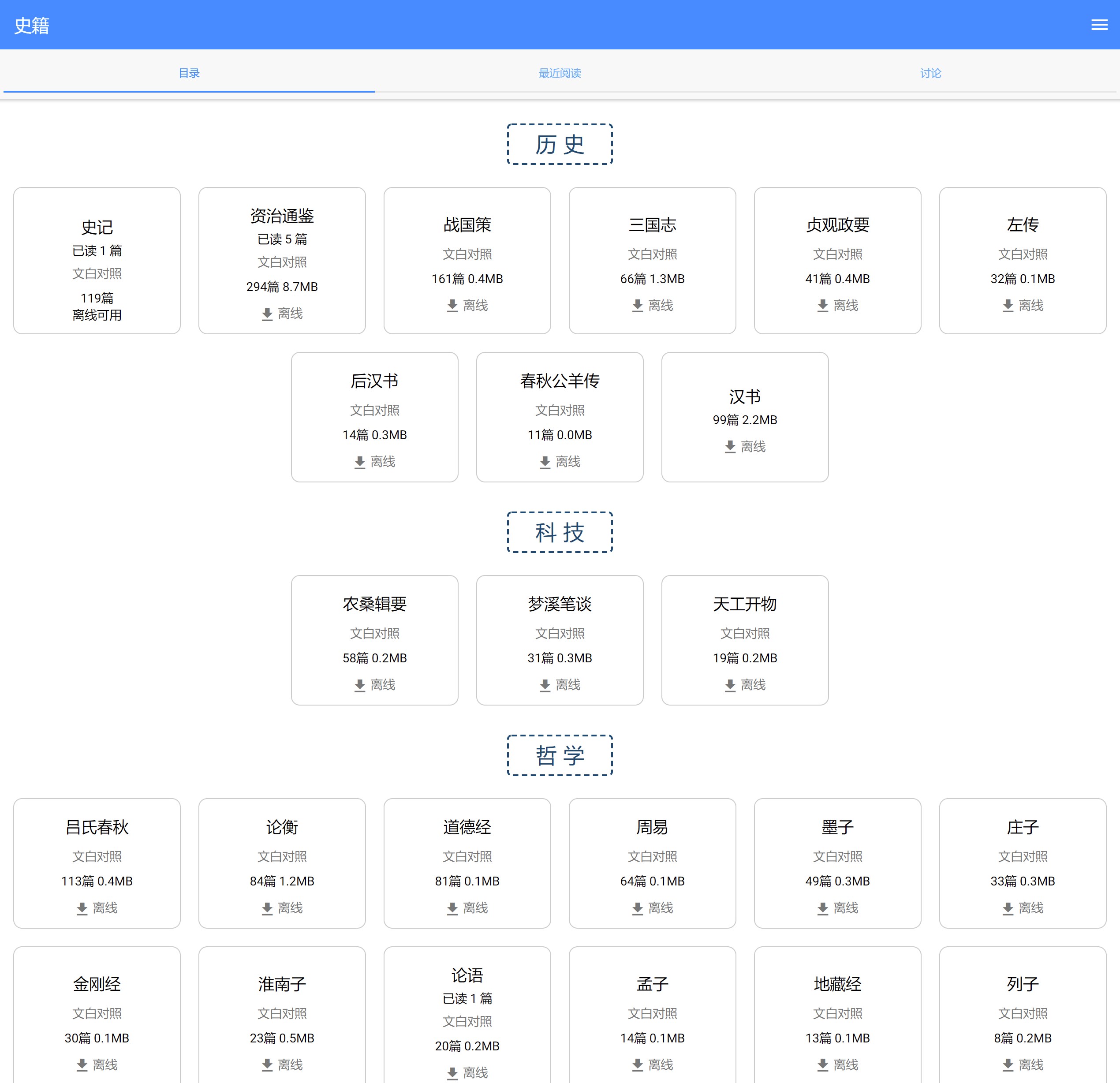Open the hamburger menu icon
Screen dimensions: 1120x1083
pos(1099,25)
